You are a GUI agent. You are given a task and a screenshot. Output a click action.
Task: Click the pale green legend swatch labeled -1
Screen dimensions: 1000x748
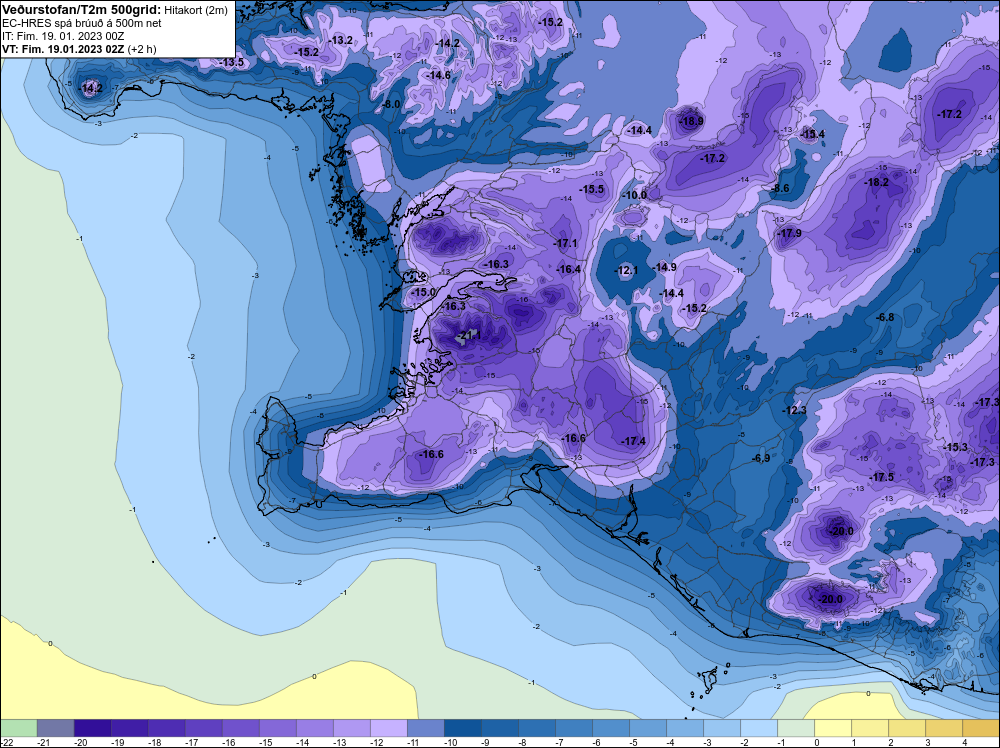point(795,728)
